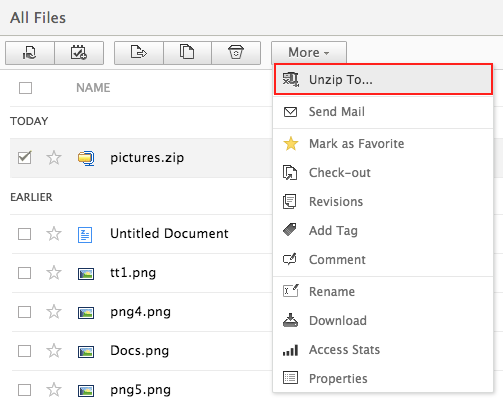
Task: Open the png4.png file name link
Action: [140, 312]
